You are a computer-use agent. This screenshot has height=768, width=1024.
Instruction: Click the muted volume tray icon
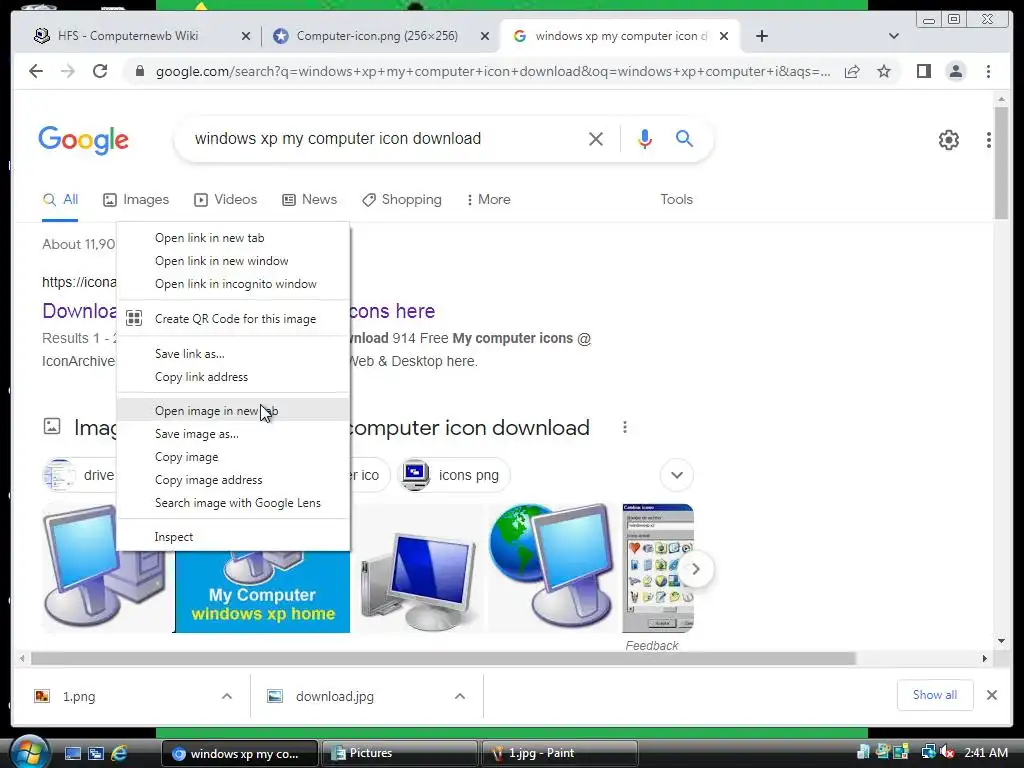click(948, 752)
